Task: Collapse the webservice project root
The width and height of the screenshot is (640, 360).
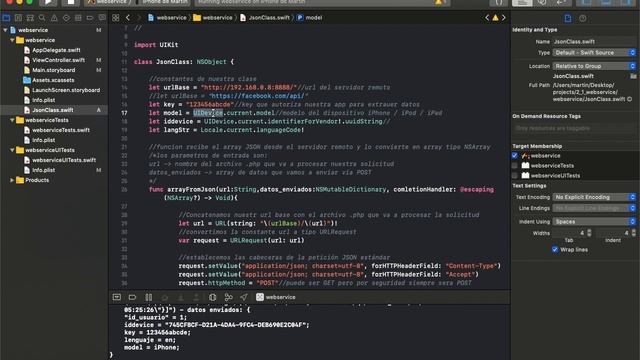Action: pos(5,30)
